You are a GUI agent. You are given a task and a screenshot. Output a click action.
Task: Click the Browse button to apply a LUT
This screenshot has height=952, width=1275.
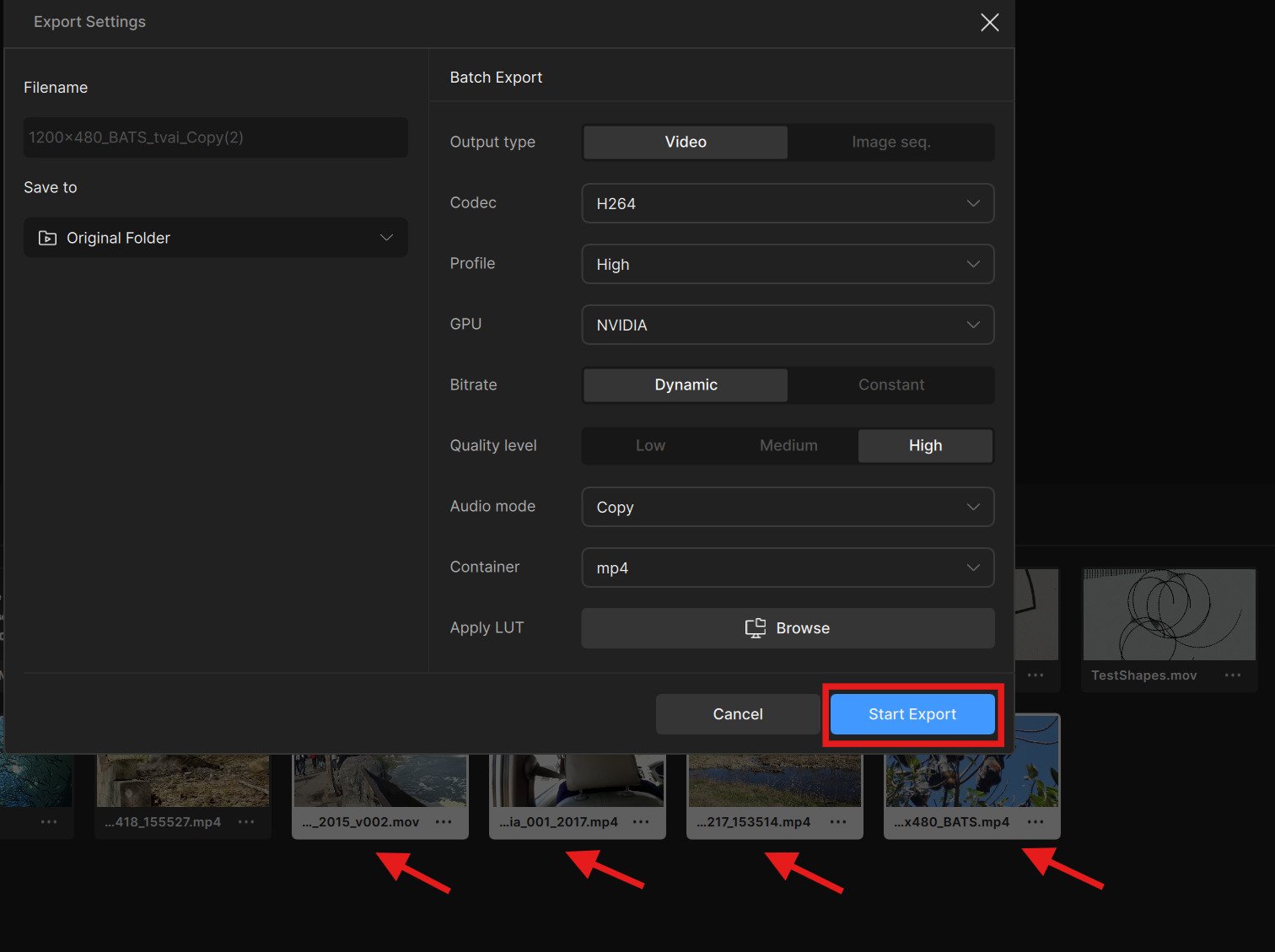pyautogui.click(x=788, y=628)
